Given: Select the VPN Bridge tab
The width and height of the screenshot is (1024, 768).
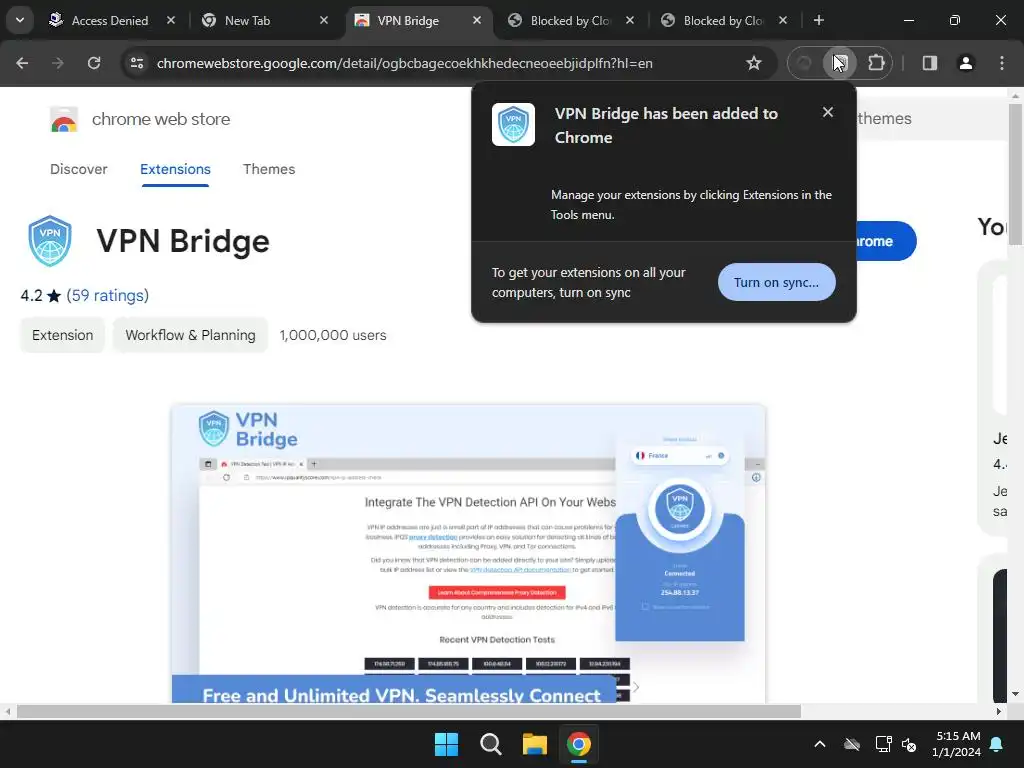Looking at the screenshot, I should tap(408, 20).
